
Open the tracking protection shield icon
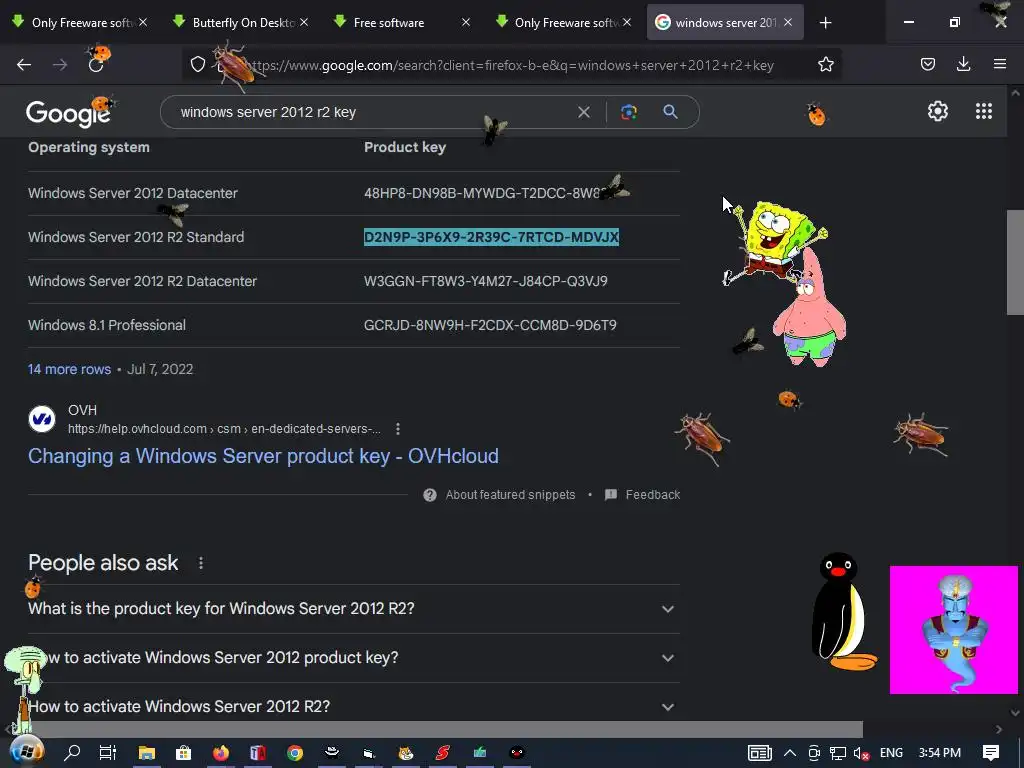tap(198, 64)
